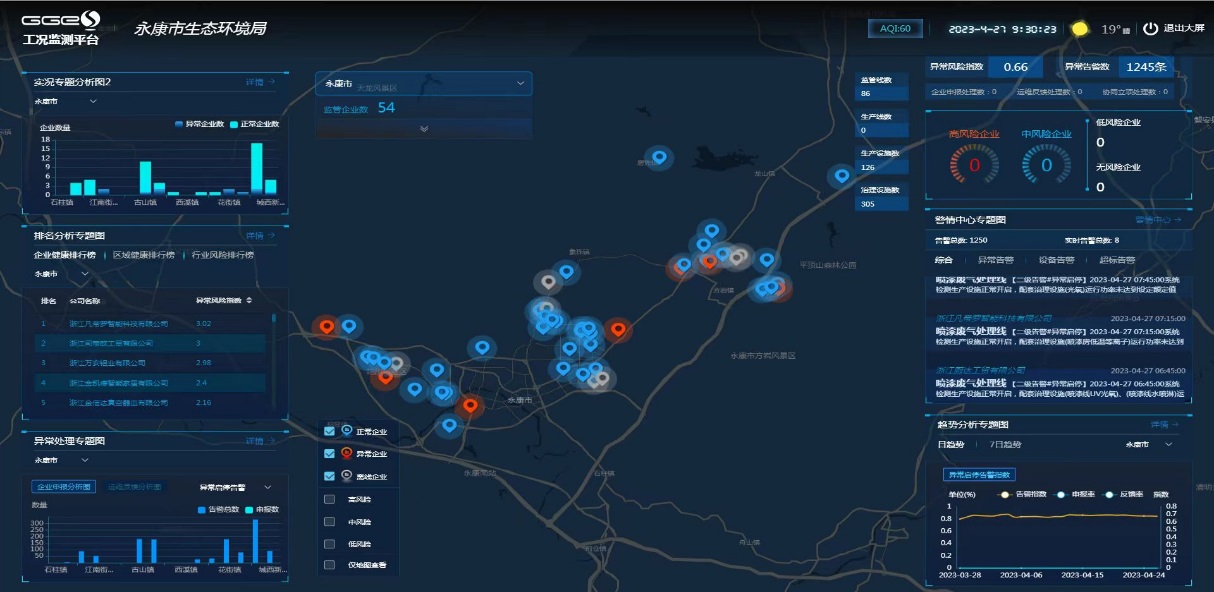
Task: Open the 永康市 region dropdown above map
Action: coord(520,85)
